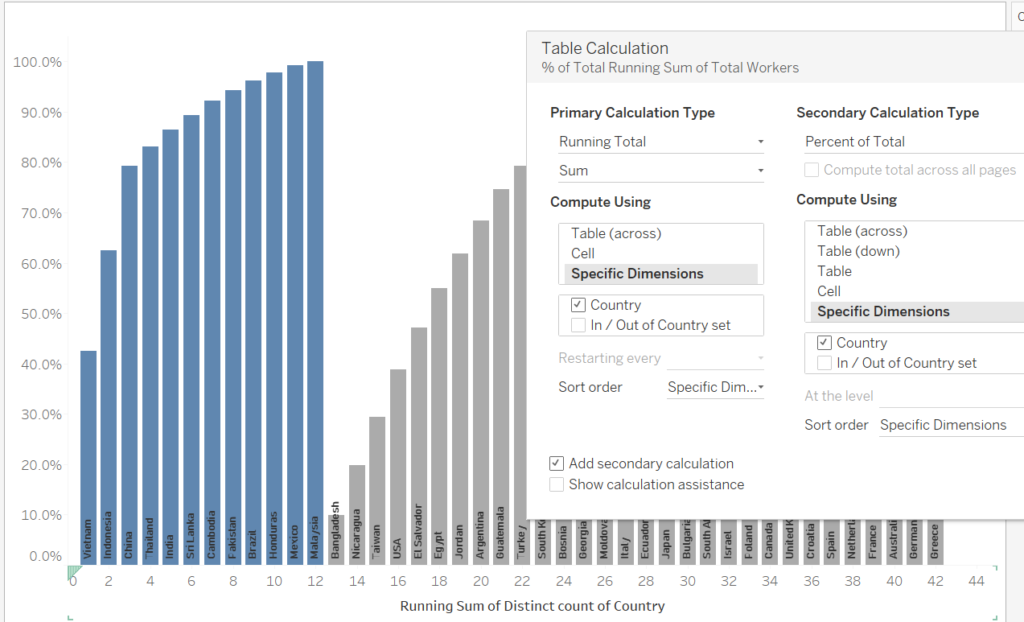Select Table (across) in primary Compute Using
1024x622 pixels.
point(661,234)
